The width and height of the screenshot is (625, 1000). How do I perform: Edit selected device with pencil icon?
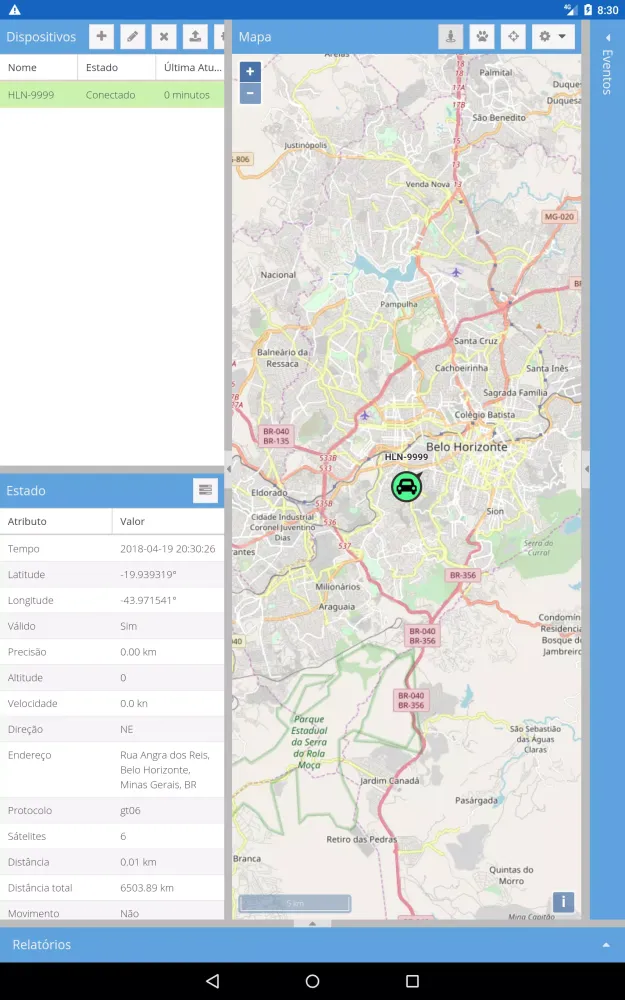pos(132,37)
